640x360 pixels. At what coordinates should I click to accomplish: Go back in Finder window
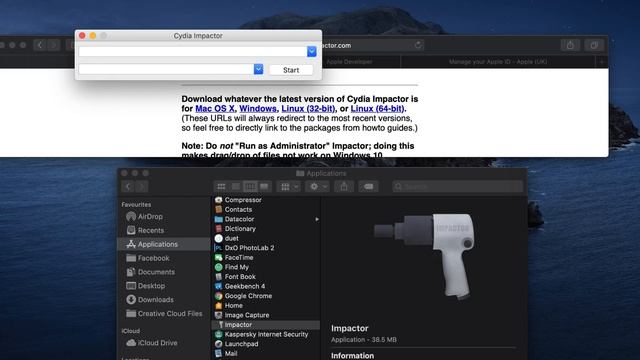[x=128, y=187]
